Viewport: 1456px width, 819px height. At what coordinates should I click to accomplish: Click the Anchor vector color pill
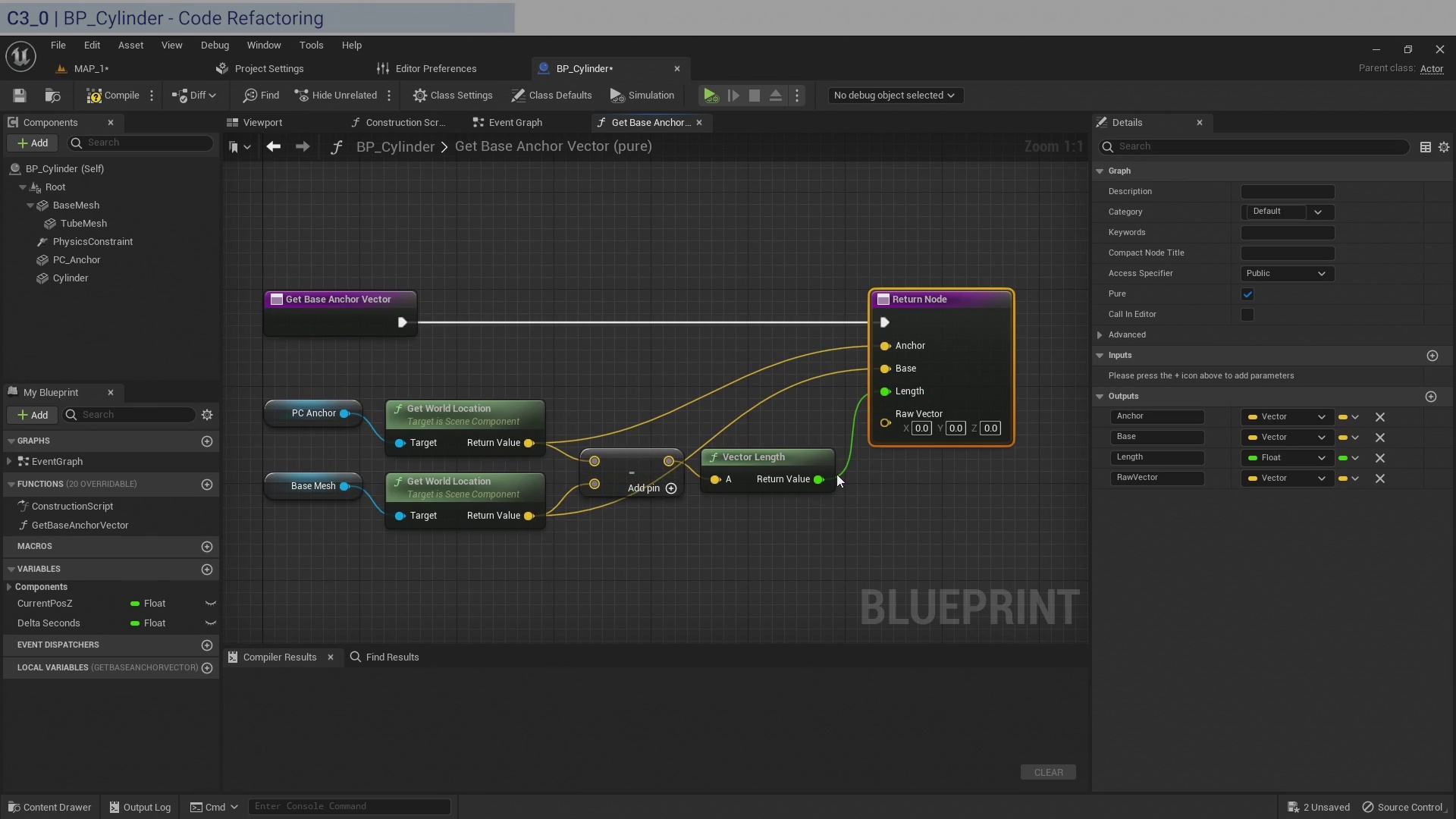(x=1253, y=417)
